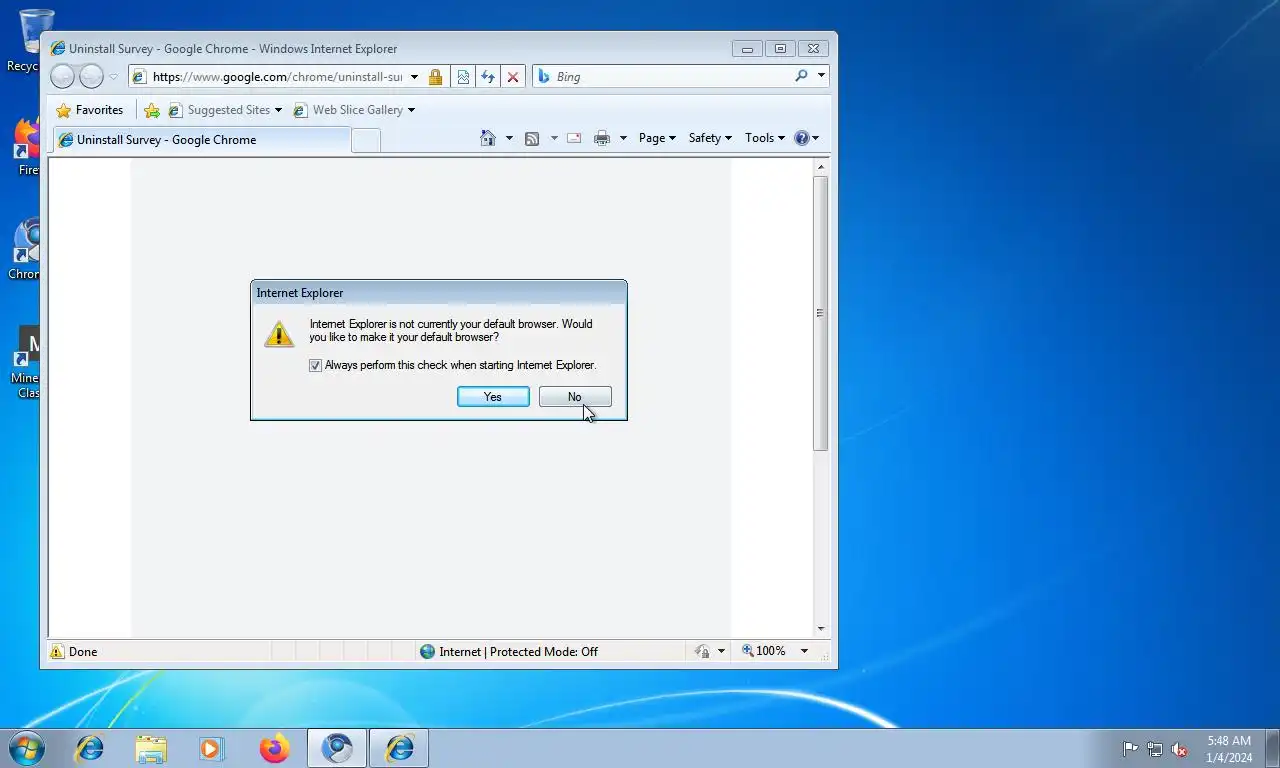
Task: Click the network tray icon
Action: 1155,749
